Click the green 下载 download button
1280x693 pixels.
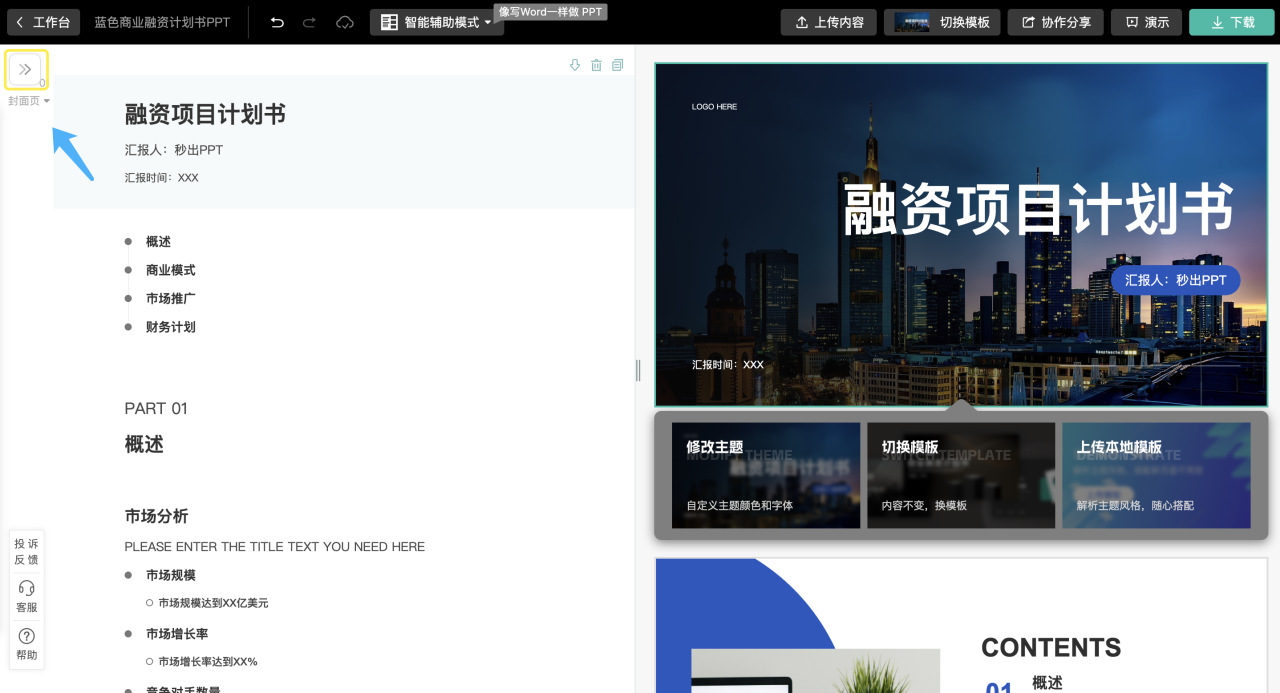pos(1231,22)
